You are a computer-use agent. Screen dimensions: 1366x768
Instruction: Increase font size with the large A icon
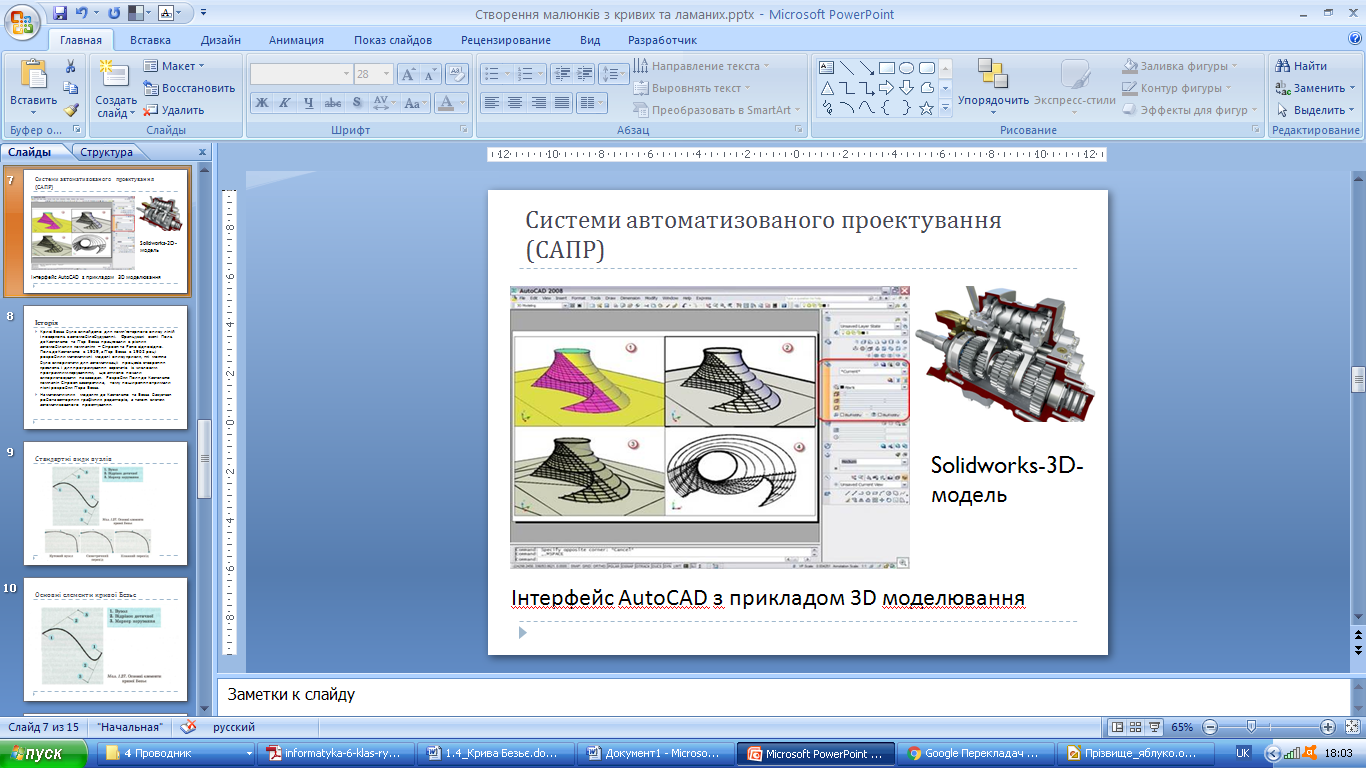(x=408, y=74)
